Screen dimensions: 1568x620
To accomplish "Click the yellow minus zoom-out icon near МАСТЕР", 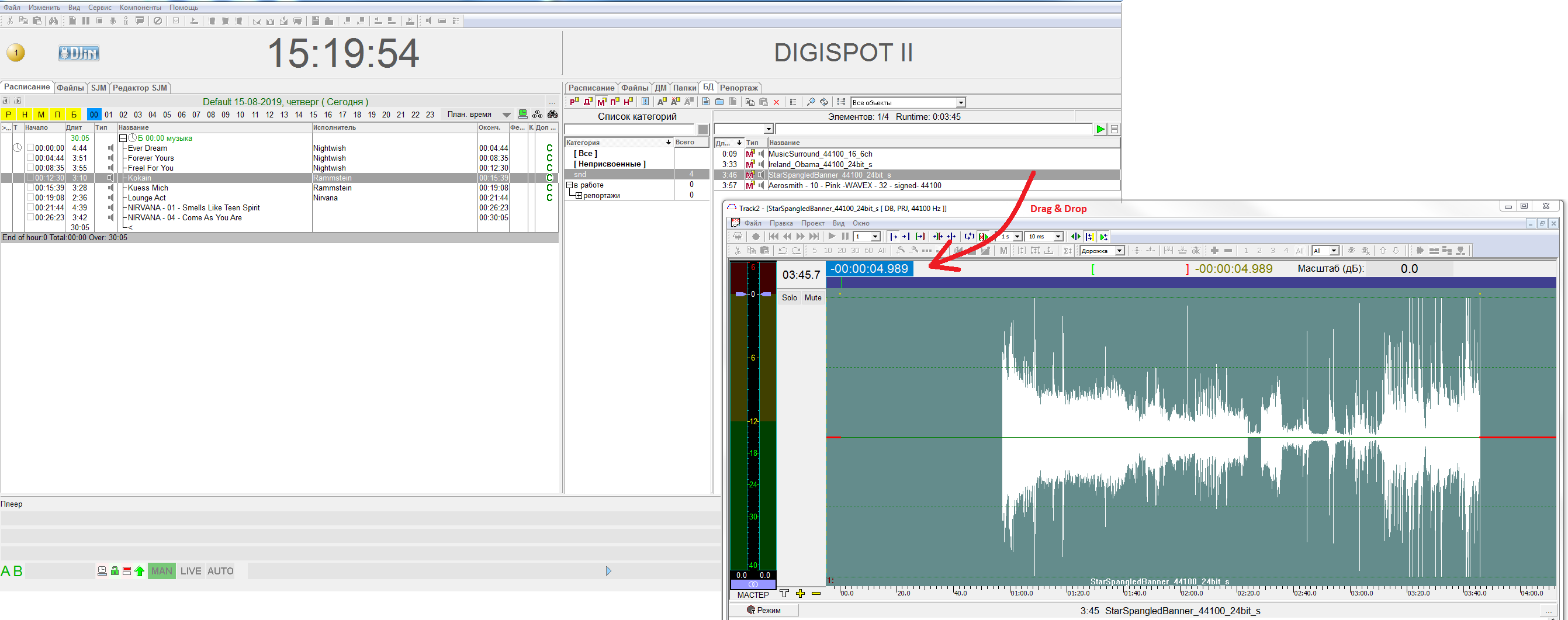I will 816,594.
